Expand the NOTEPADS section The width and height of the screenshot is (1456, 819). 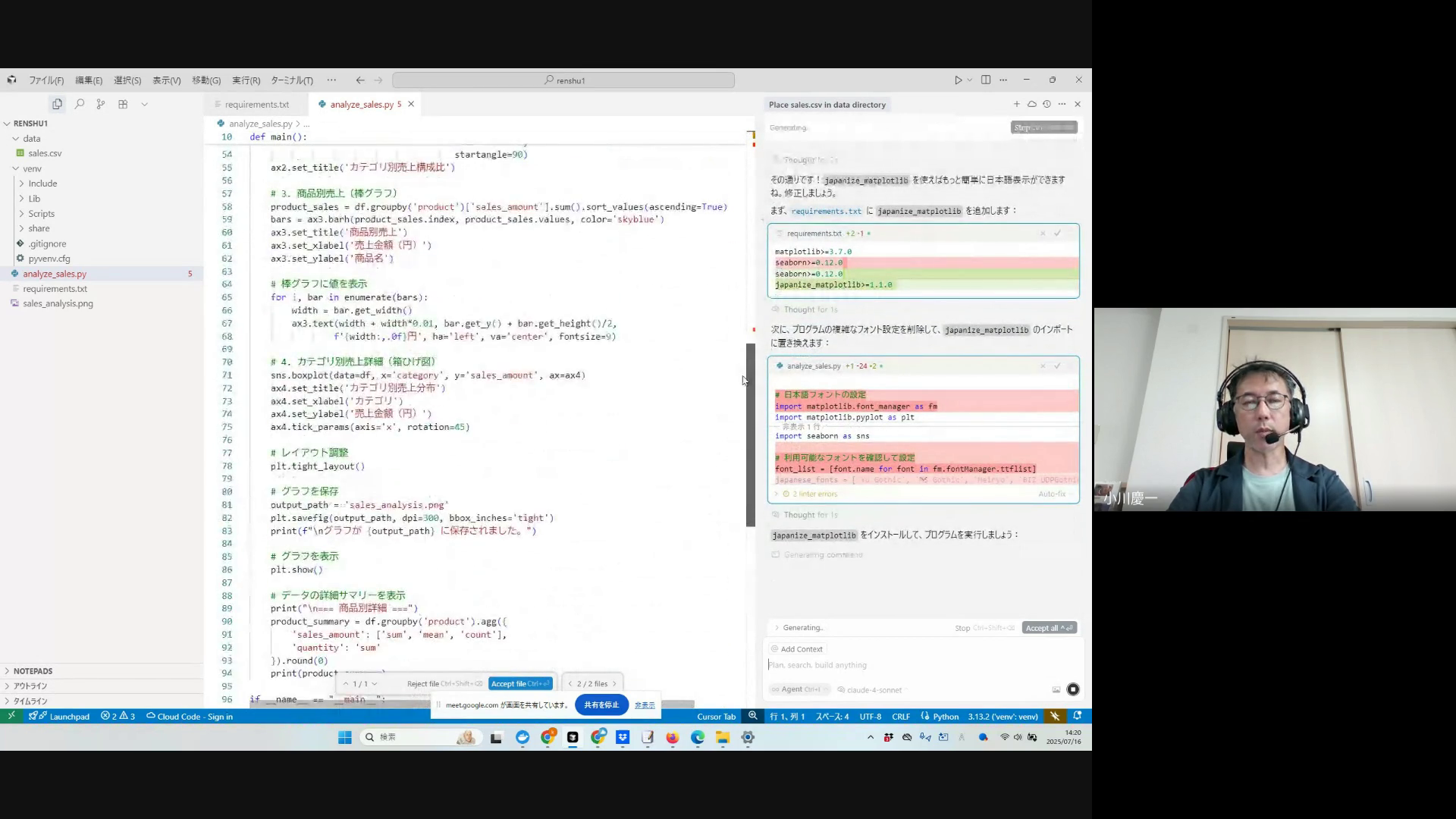(x=33, y=671)
